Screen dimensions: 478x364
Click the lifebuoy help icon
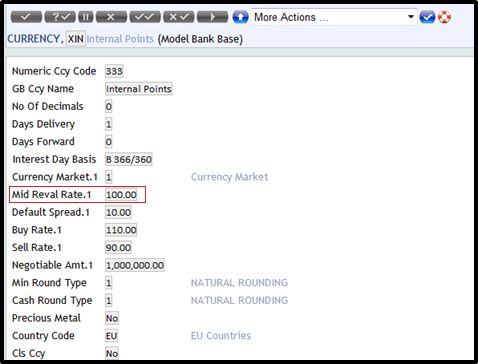click(x=444, y=17)
